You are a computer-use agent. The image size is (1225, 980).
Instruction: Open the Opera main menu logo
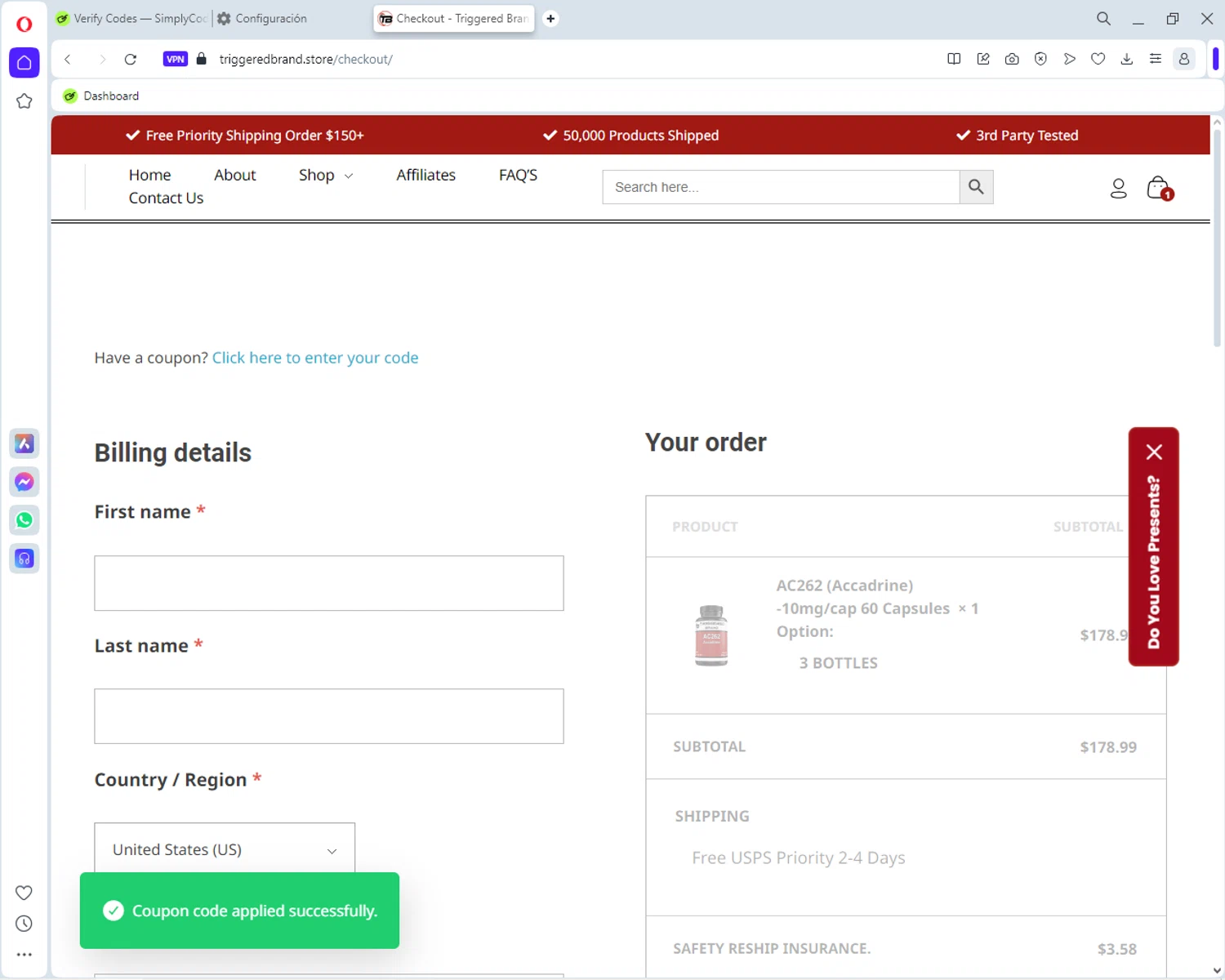(24, 24)
